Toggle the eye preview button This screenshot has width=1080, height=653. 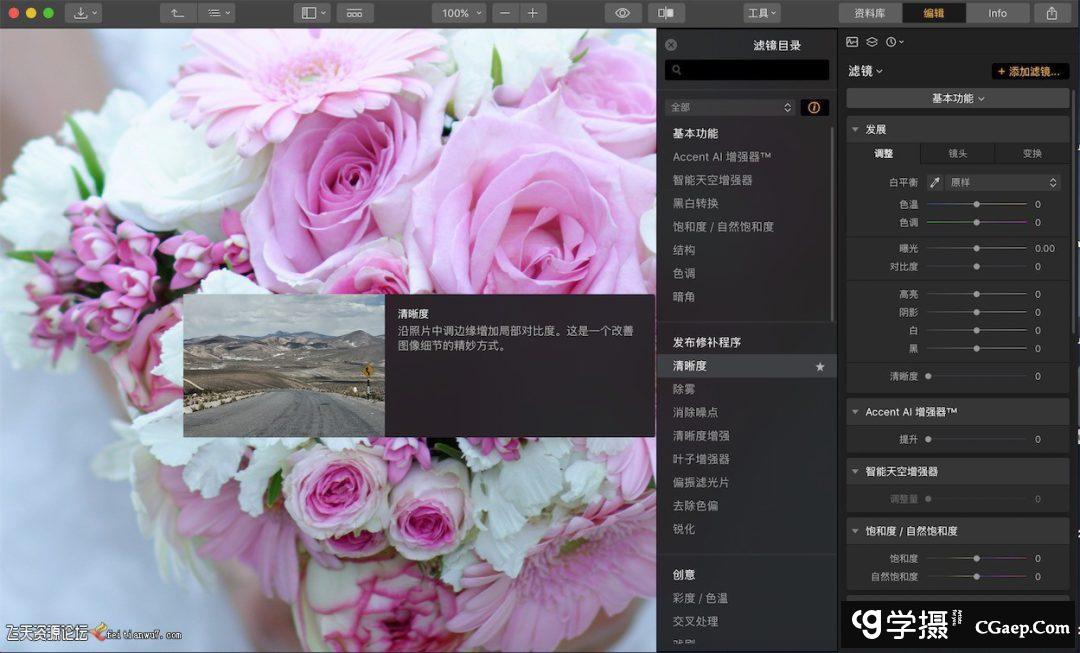[623, 13]
